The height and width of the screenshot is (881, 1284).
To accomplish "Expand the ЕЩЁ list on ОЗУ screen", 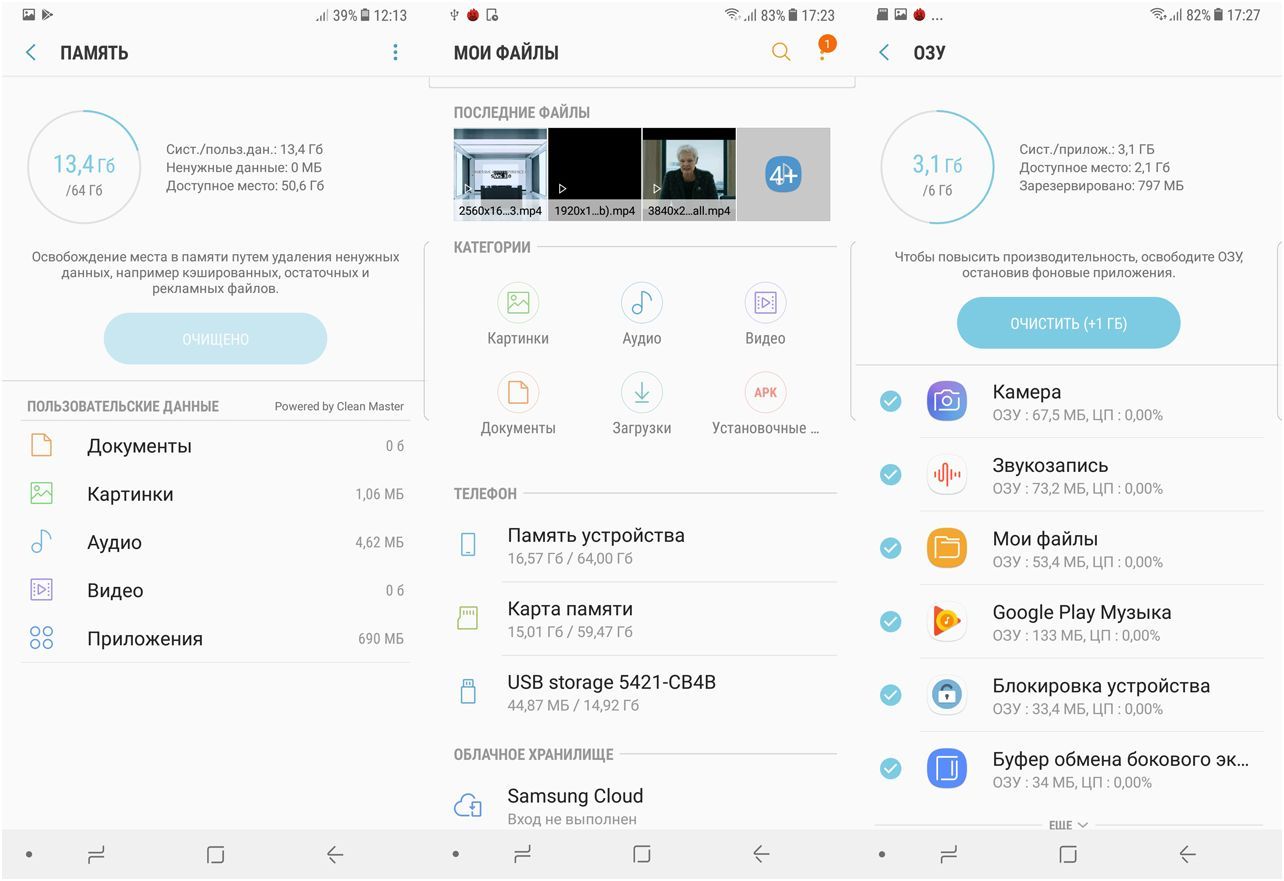I will click(x=1068, y=824).
